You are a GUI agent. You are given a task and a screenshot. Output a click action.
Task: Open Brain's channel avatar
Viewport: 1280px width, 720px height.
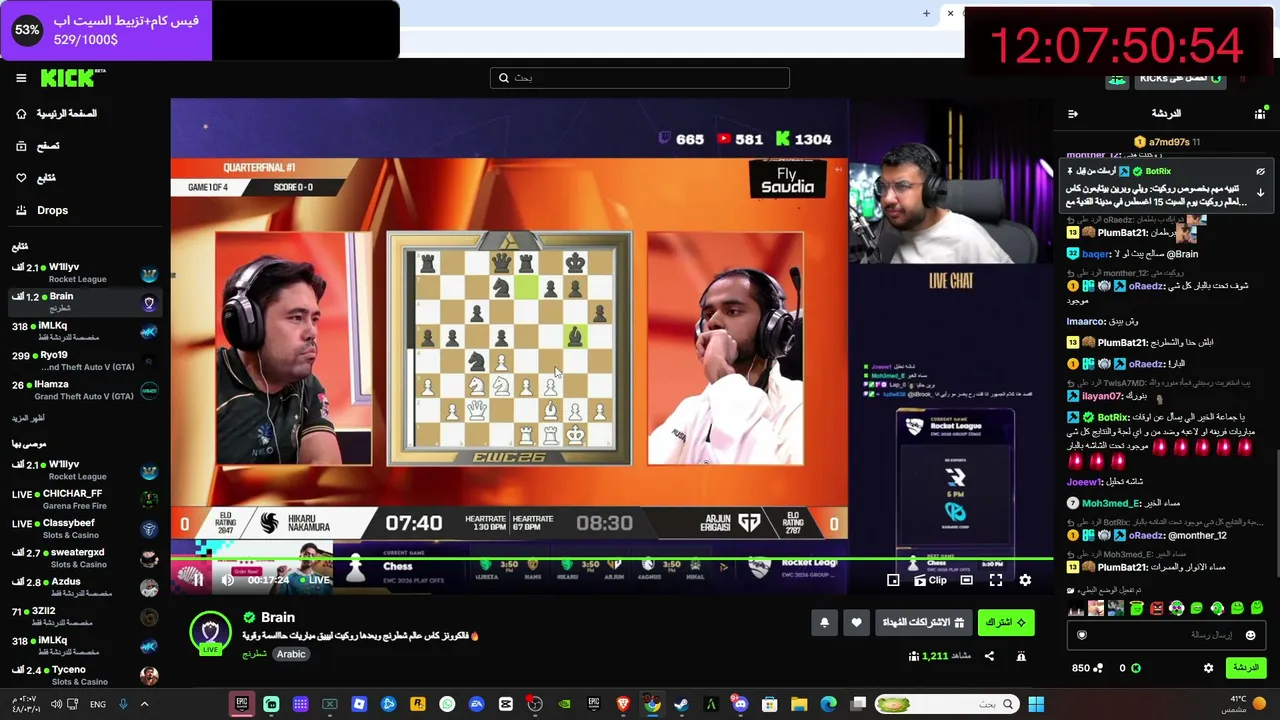click(x=210, y=633)
